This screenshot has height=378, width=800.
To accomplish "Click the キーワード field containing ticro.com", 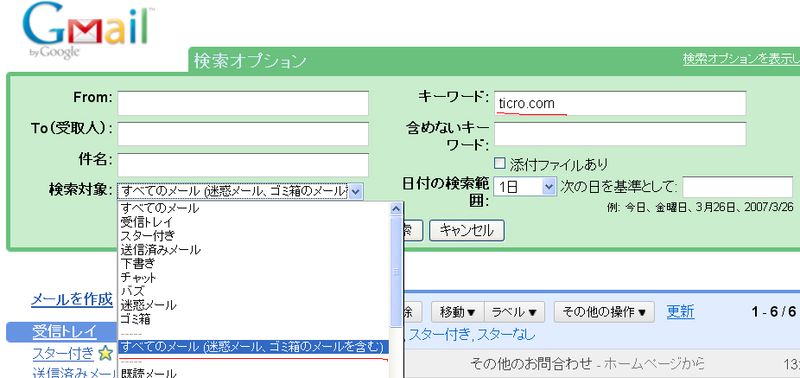I will coord(620,104).
